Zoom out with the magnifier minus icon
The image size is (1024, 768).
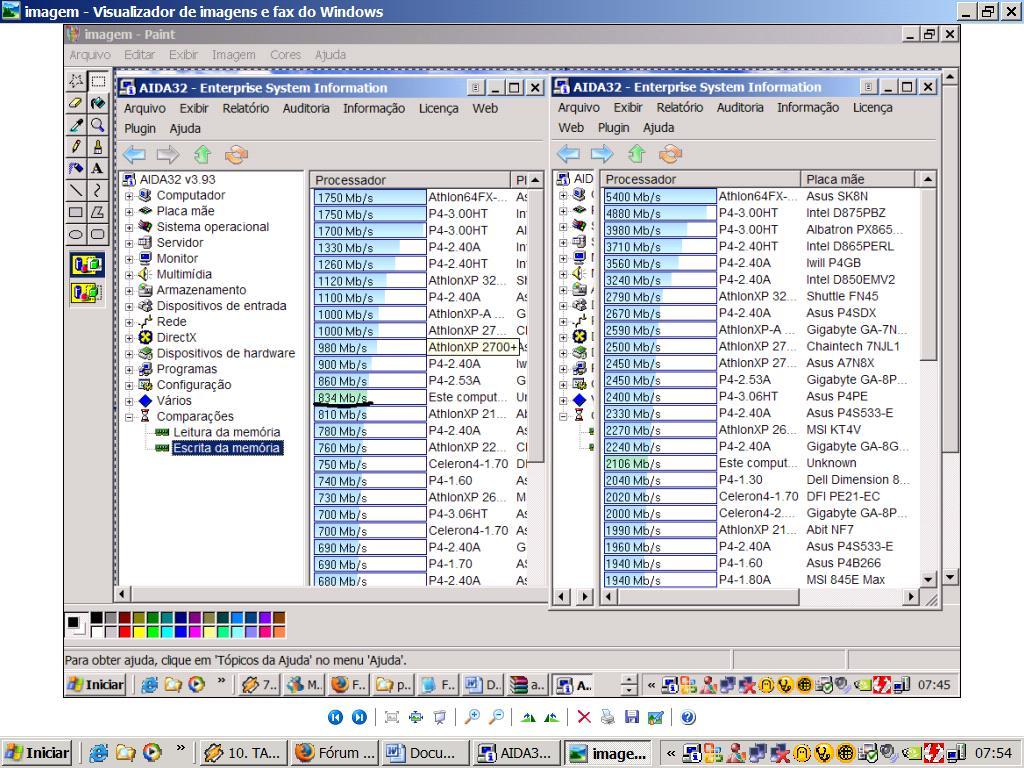[x=496, y=717]
